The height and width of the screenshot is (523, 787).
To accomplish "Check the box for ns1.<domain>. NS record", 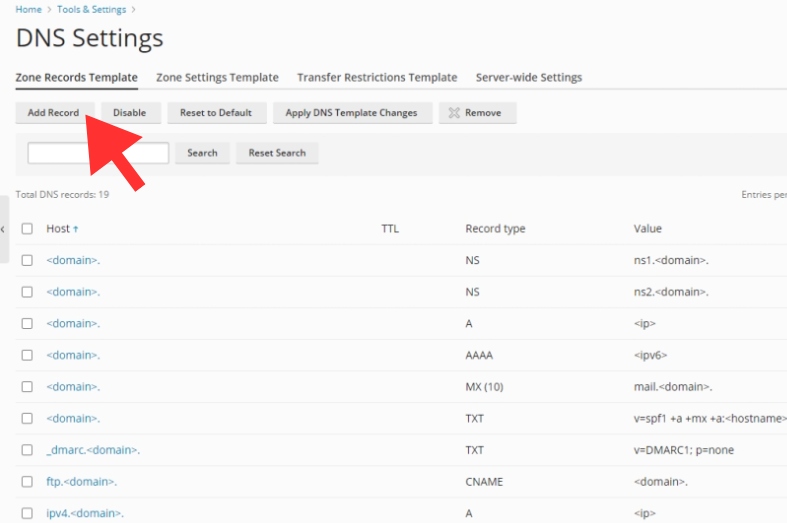I will (x=27, y=261).
